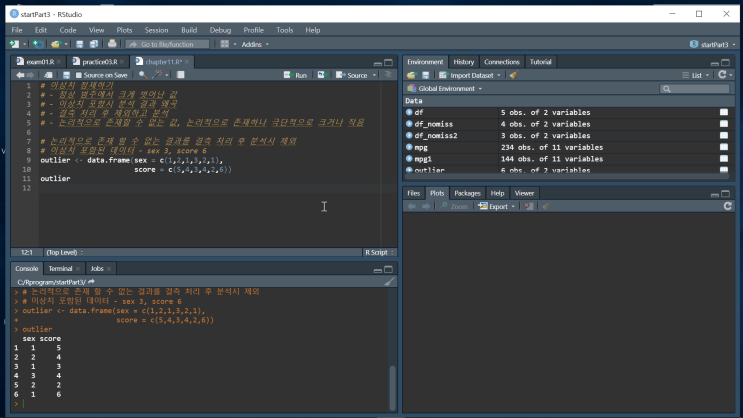
Task: Open an existing file via folder icon
Action: tap(56, 44)
